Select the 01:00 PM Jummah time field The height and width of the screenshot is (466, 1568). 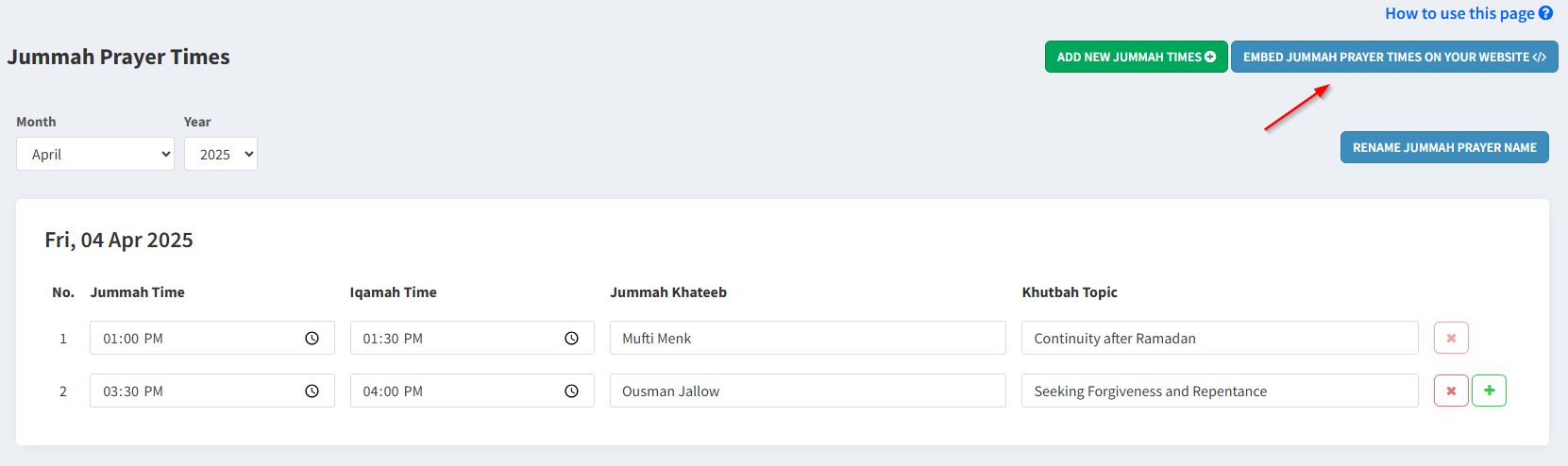point(212,338)
